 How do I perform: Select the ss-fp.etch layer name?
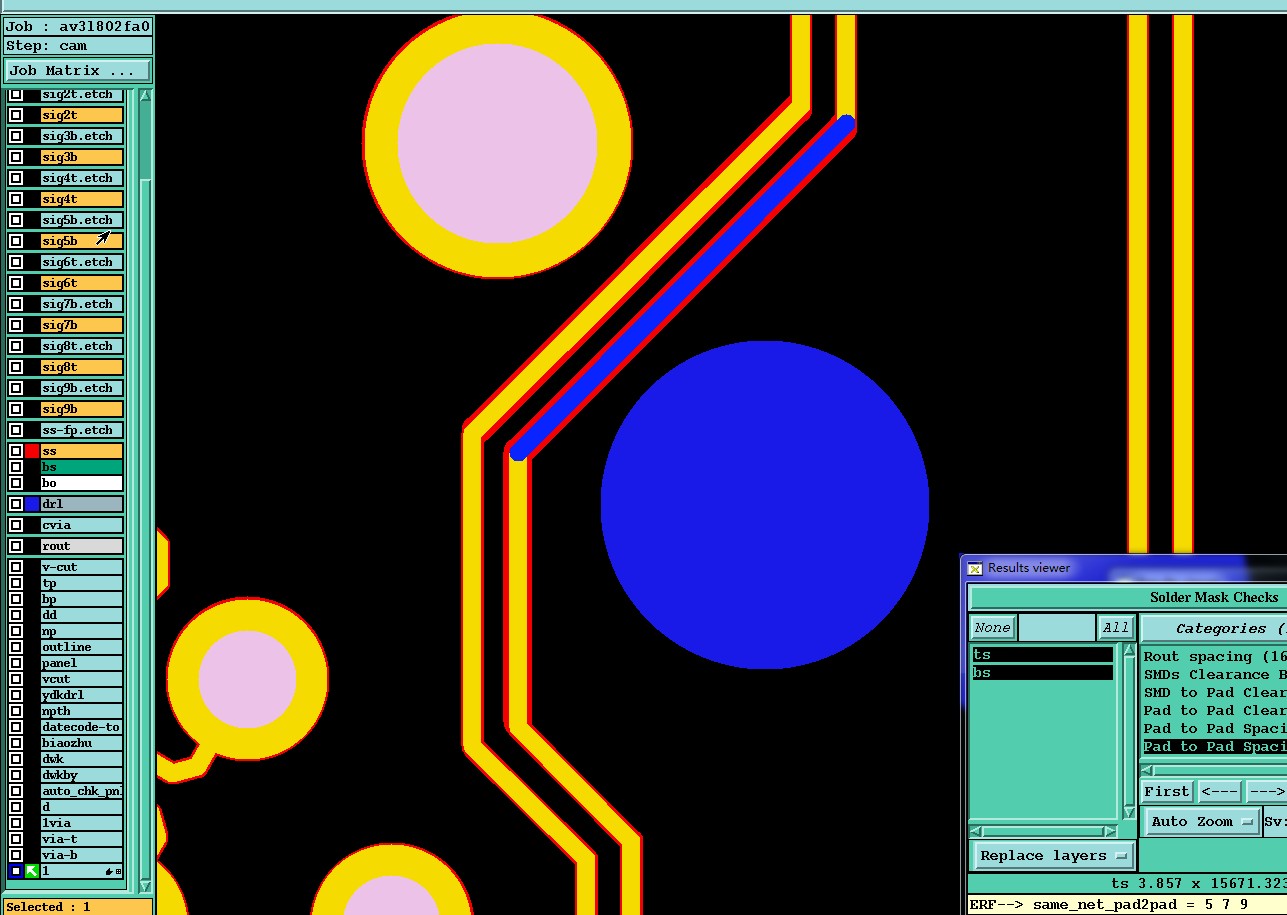click(x=82, y=430)
